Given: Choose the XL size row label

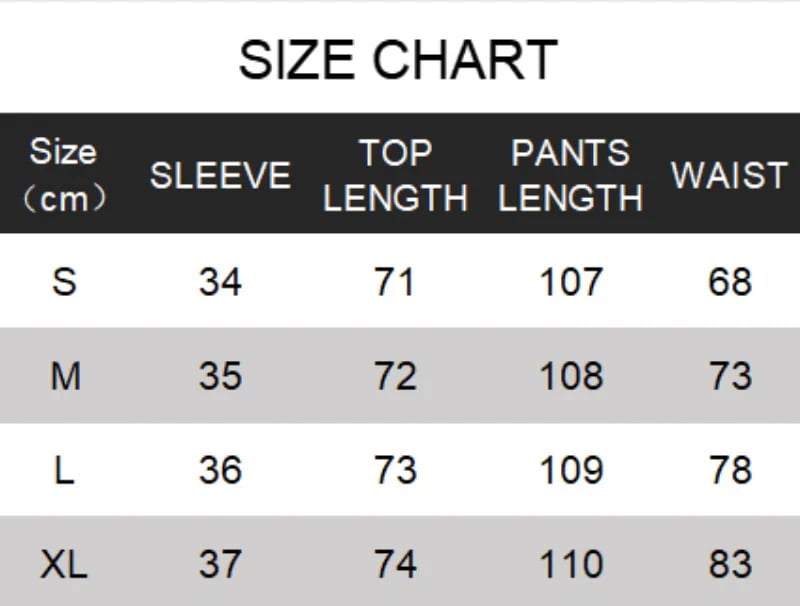Looking at the screenshot, I should [x=64, y=564].
